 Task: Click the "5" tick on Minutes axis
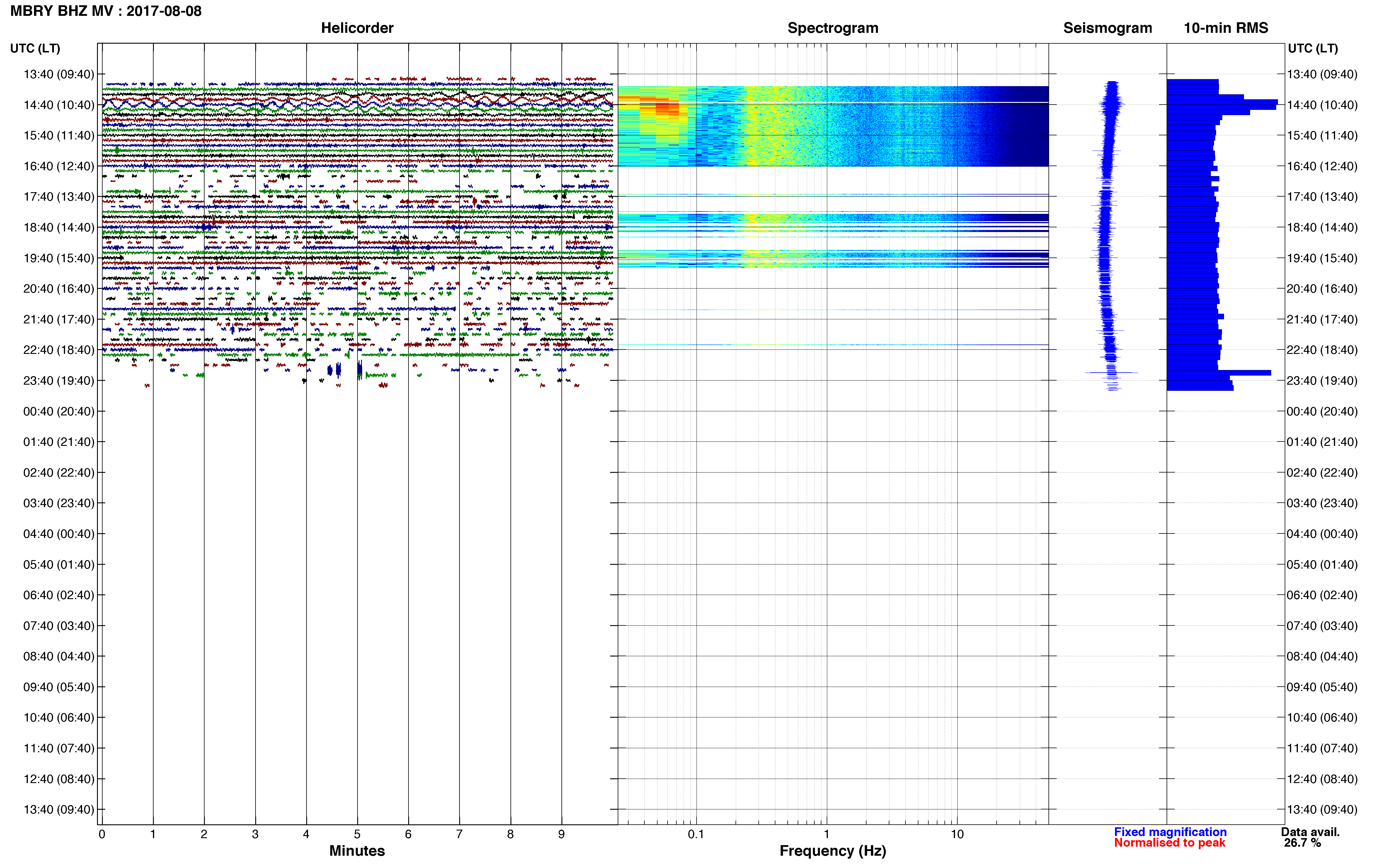[357, 835]
